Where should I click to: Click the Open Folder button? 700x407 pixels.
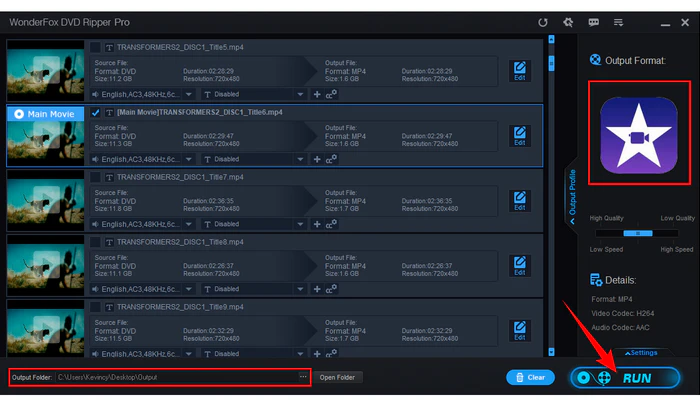[x=337, y=378]
